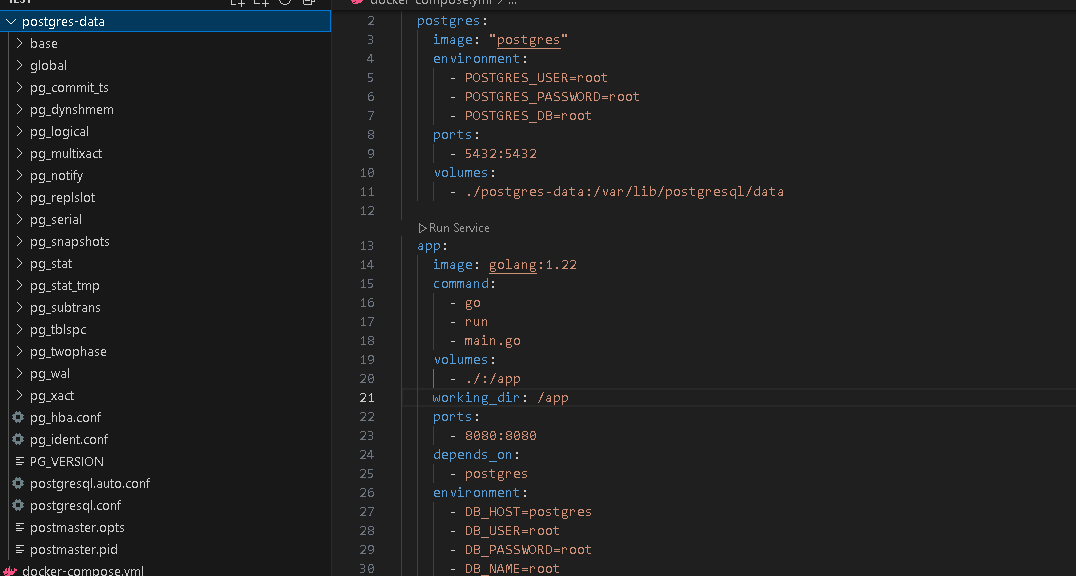Screen dimensions: 1076x576
Task: Collapse the postgres-data folder chevron
Action: 11,21
